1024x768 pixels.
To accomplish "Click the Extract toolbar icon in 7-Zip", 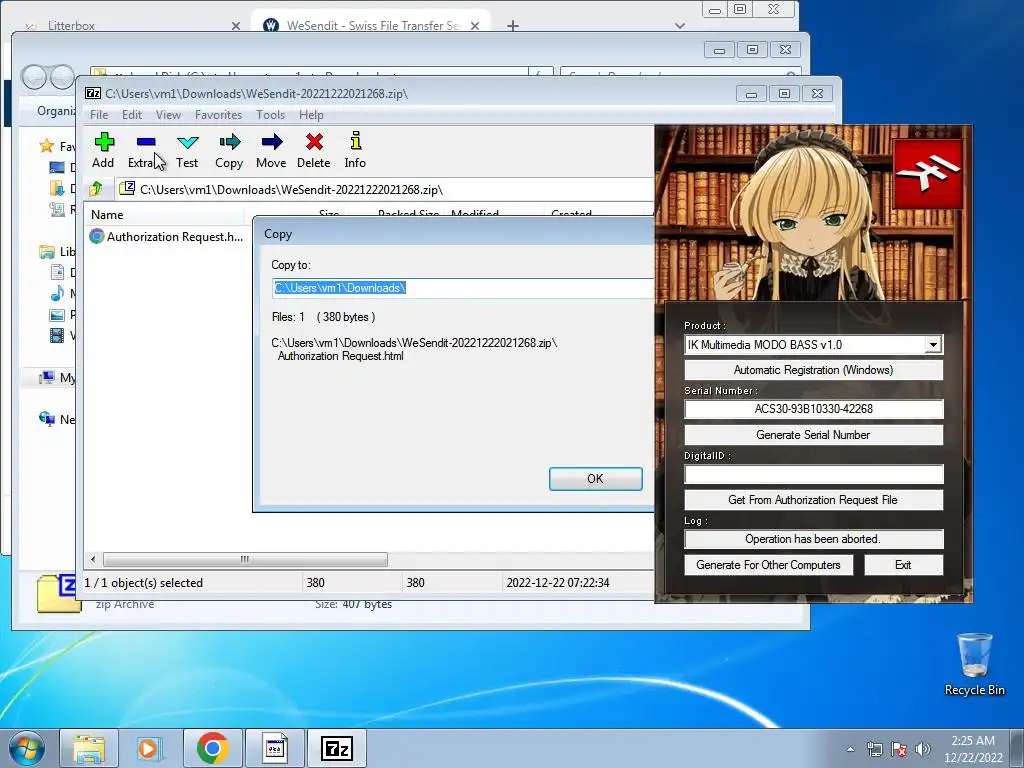I will point(146,150).
